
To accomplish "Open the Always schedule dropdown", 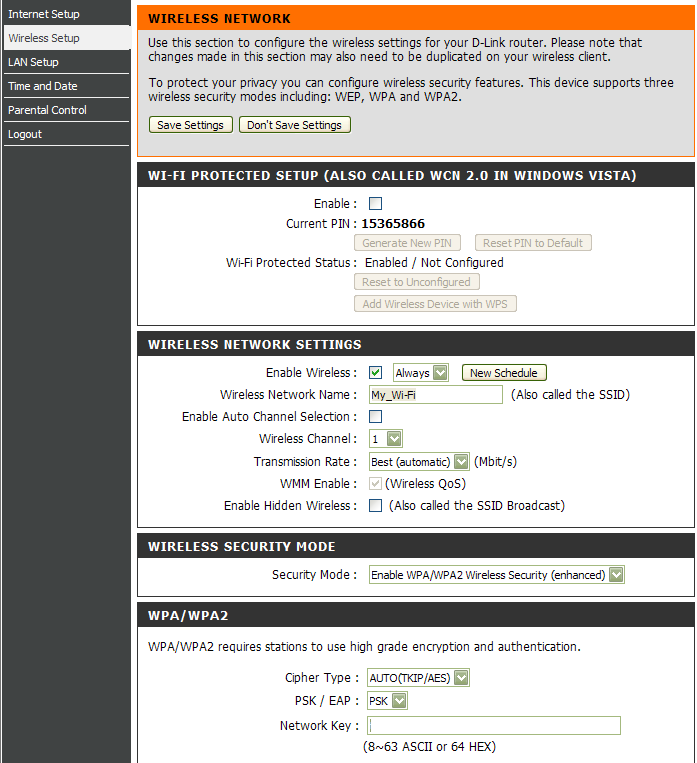I will point(421,373).
